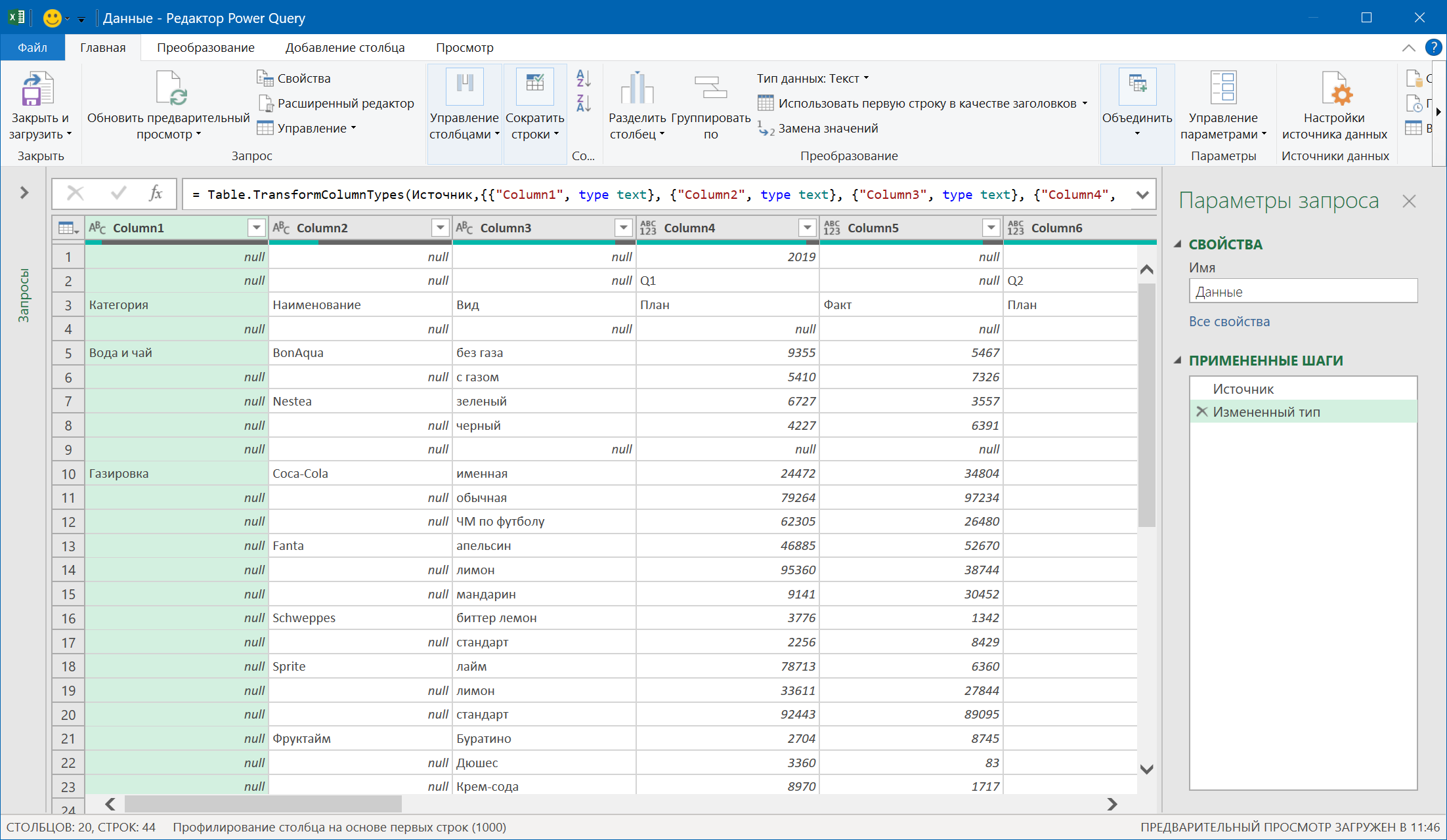The width and height of the screenshot is (1447, 840).
Task: Click grid scroll down arrow
Action: 1146,769
